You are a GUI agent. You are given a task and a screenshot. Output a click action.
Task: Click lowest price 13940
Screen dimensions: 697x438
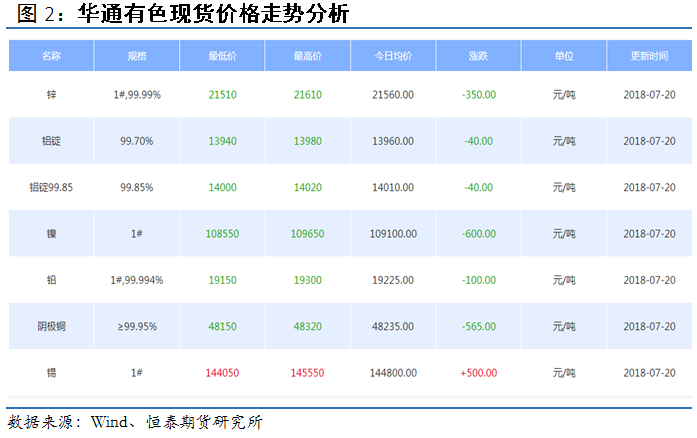tap(223, 141)
